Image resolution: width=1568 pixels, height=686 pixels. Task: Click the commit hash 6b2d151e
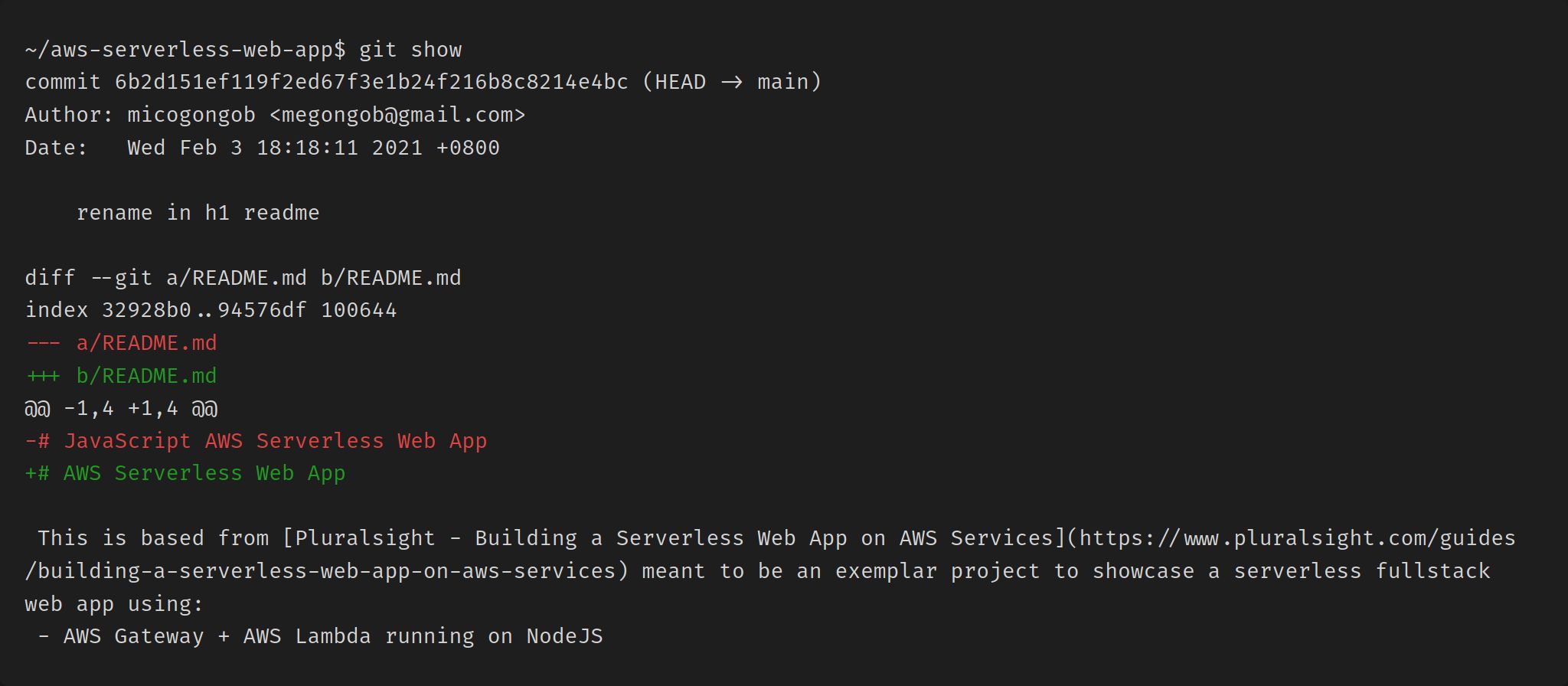371,82
